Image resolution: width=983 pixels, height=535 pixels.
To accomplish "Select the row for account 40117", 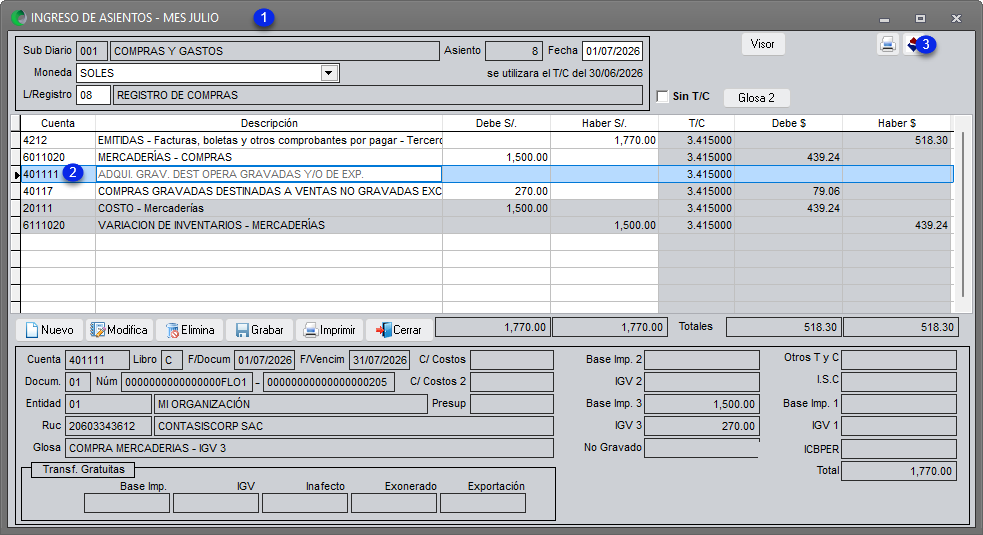I will [486, 191].
